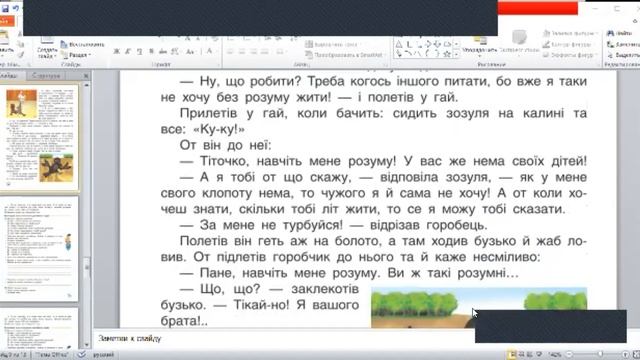The width and height of the screenshot is (640, 360).
Task: Align text right in paragraph group
Action: coord(253,52)
